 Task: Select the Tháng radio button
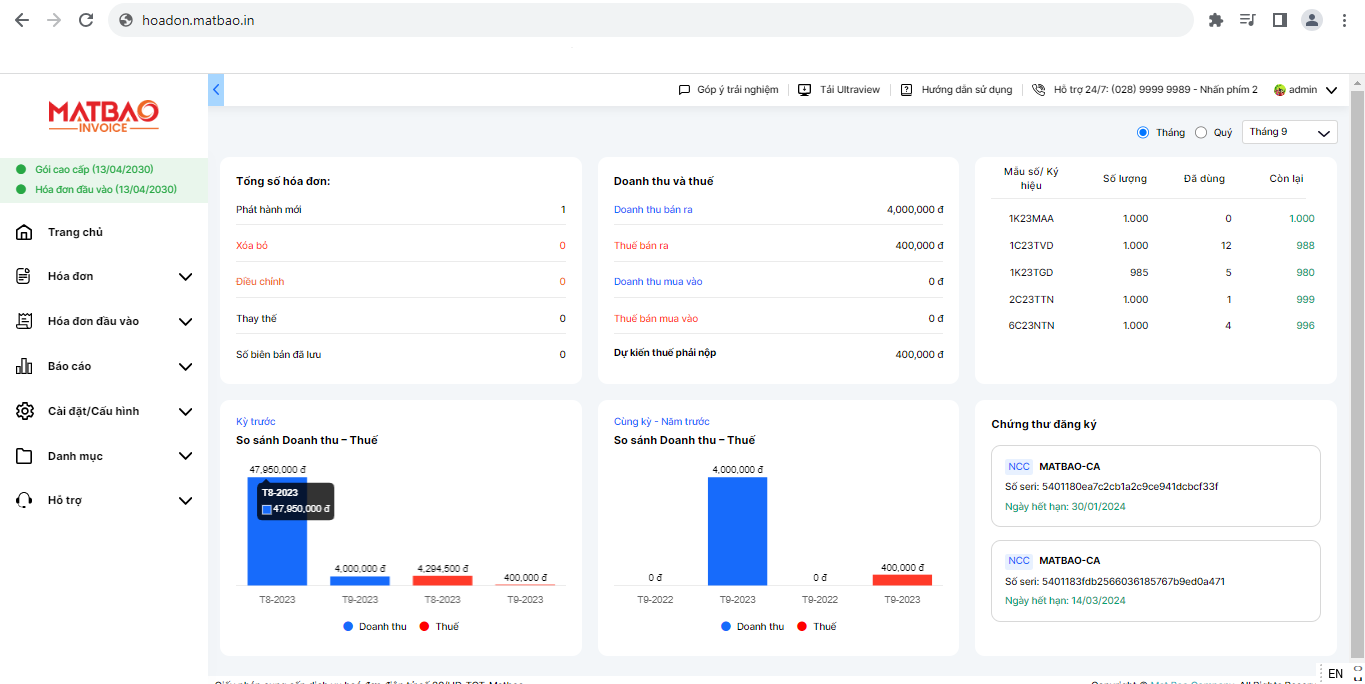click(1143, 132)
